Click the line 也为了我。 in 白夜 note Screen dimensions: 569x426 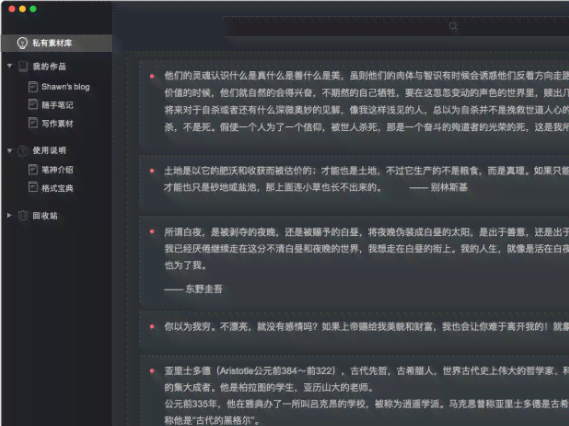click(186, 265)
